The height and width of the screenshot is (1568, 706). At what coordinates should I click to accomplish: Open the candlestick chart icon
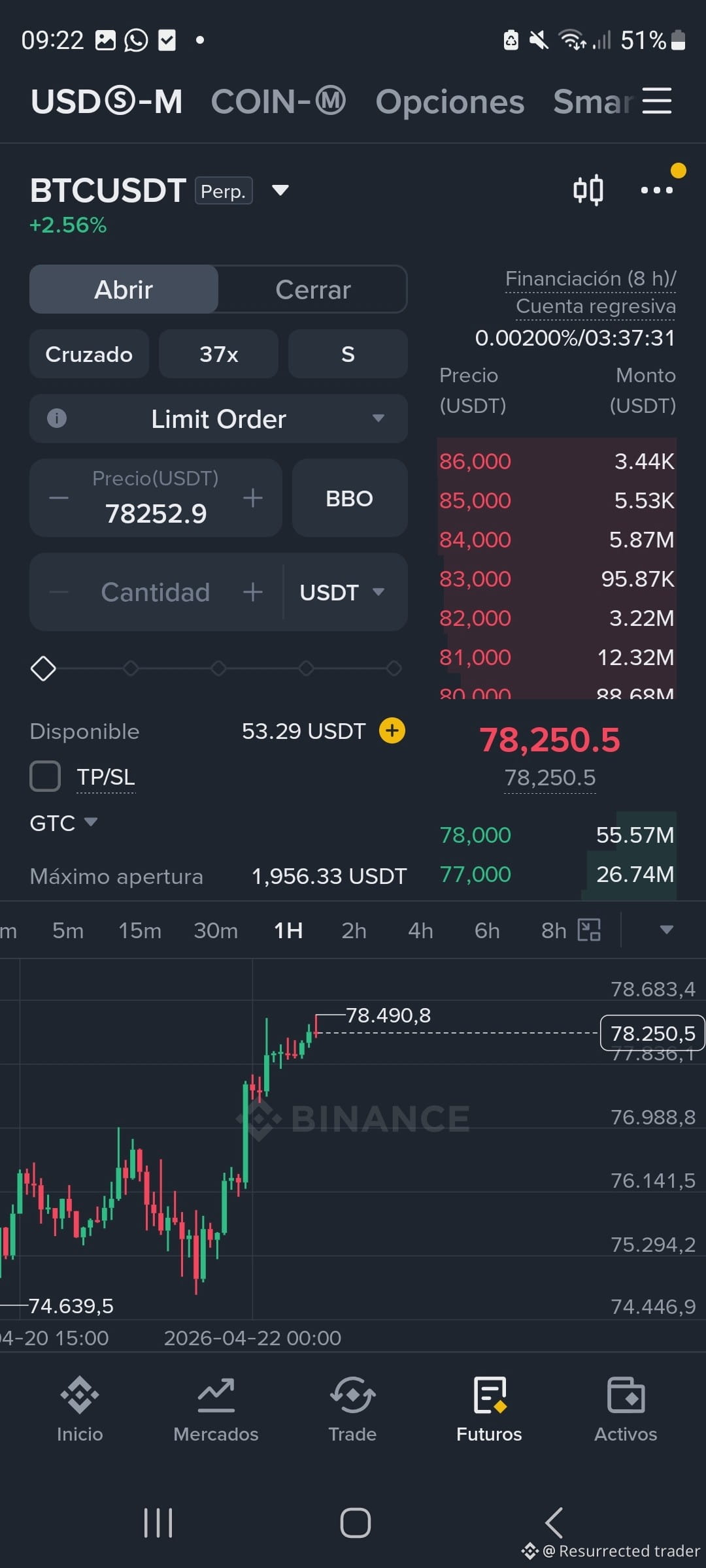[588, 190]
